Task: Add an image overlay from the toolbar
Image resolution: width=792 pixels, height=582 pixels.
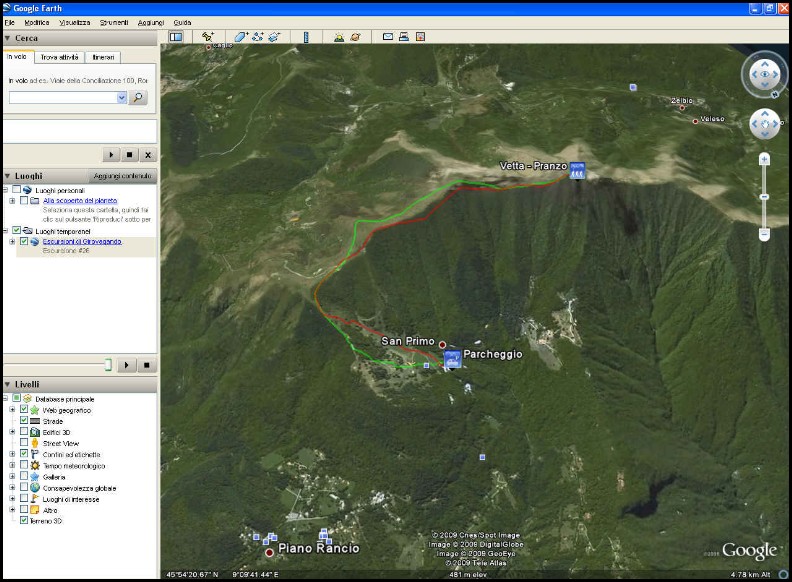Action: 274,36
